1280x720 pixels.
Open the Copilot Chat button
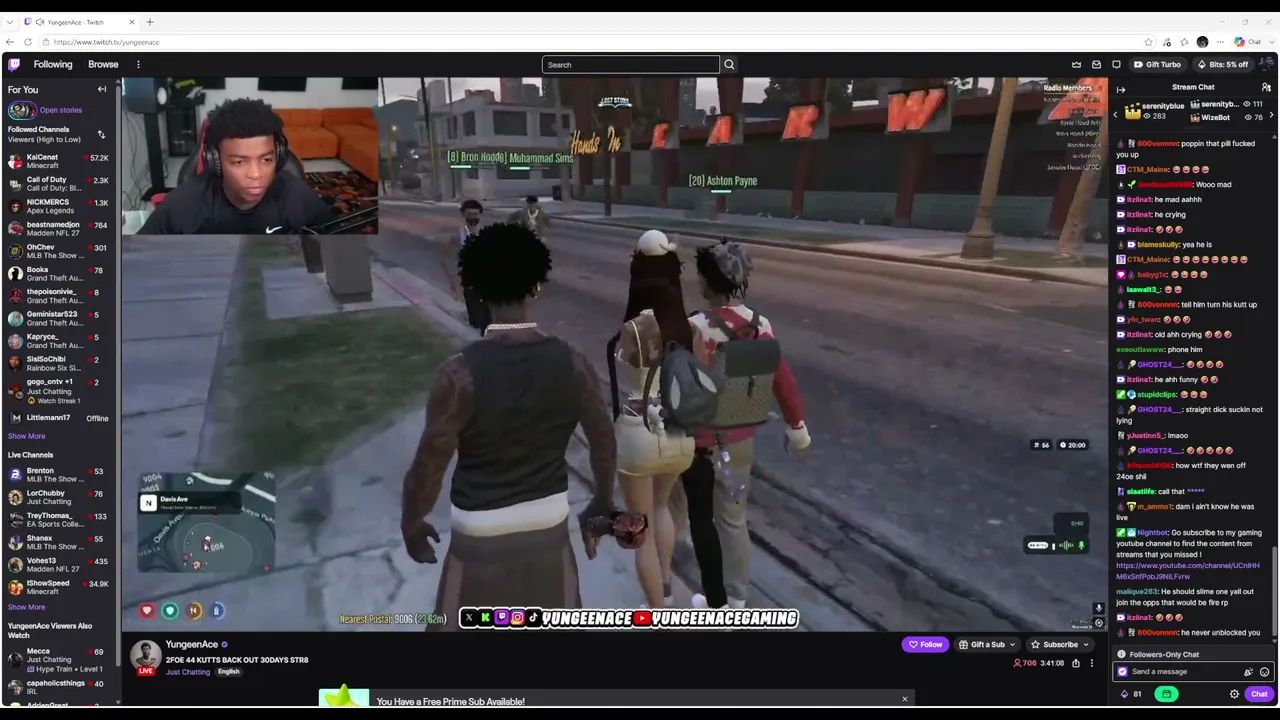tap(1247, 42)
